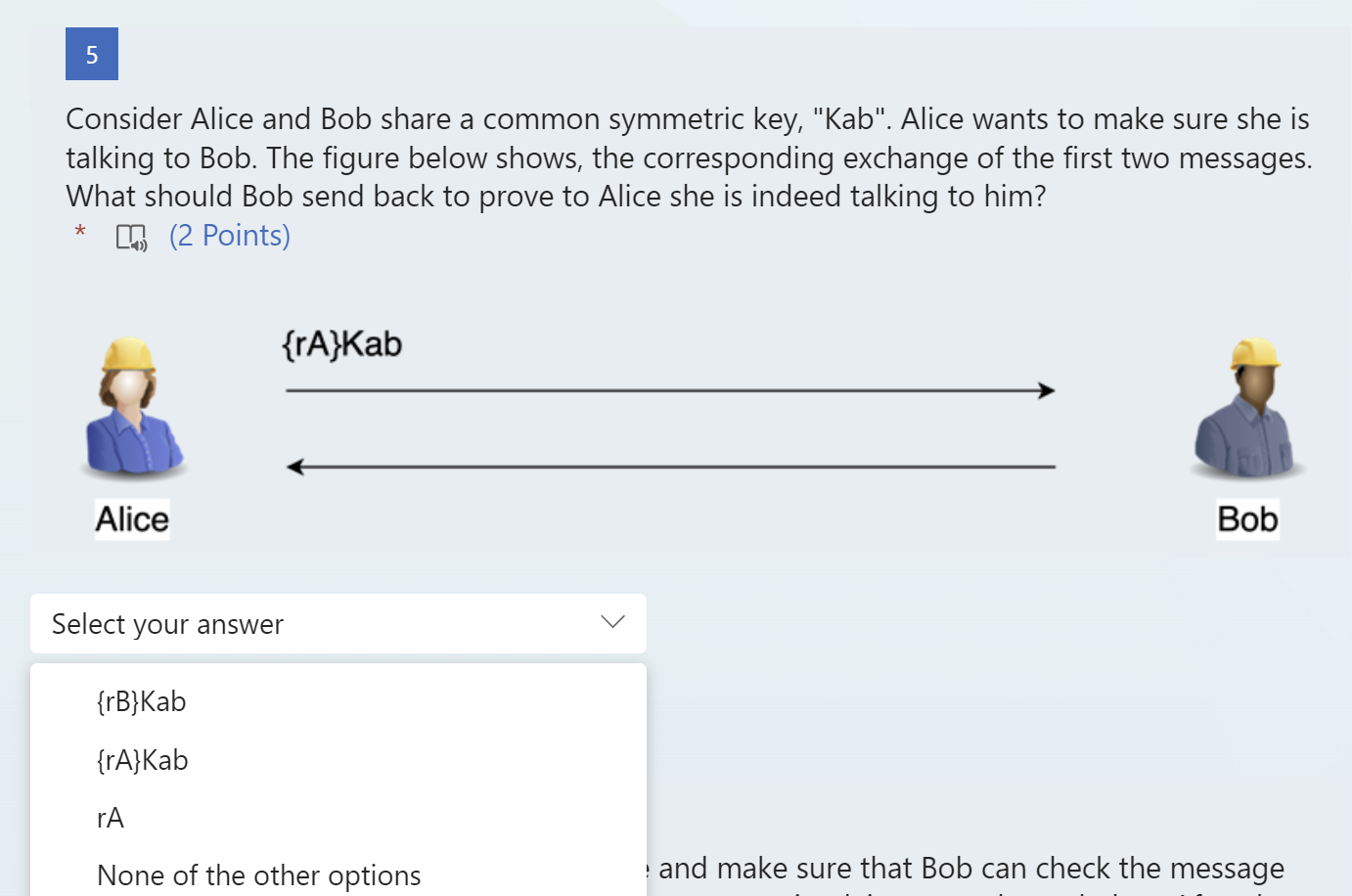Viewport: 1352px width, 896px height.
Task: Click inside the answer selection field
Action: pyautogui.click(x=293, y=623)
